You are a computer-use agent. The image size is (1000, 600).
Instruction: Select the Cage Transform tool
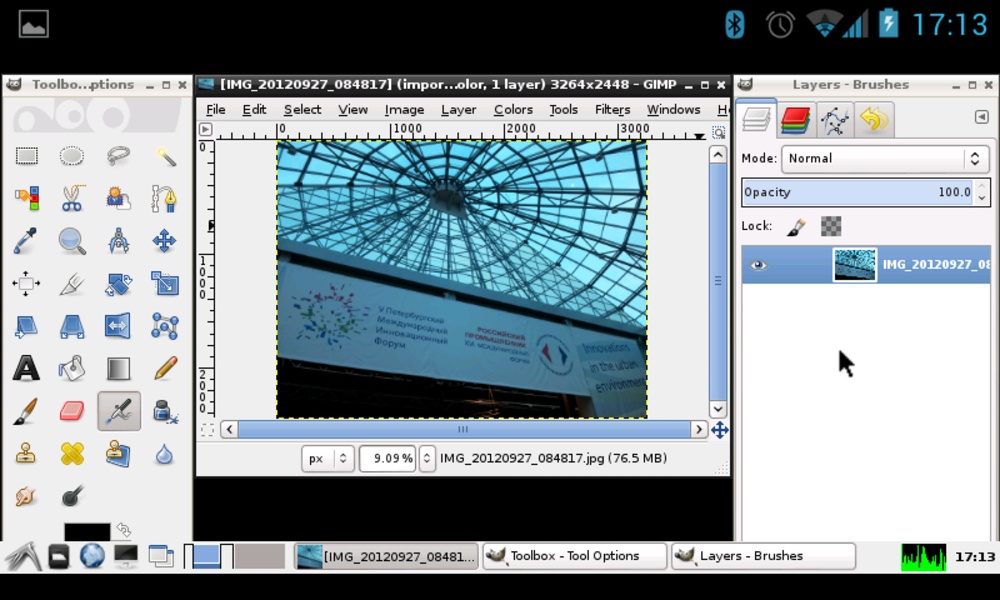pyautogui.click(x=165, y=326)
